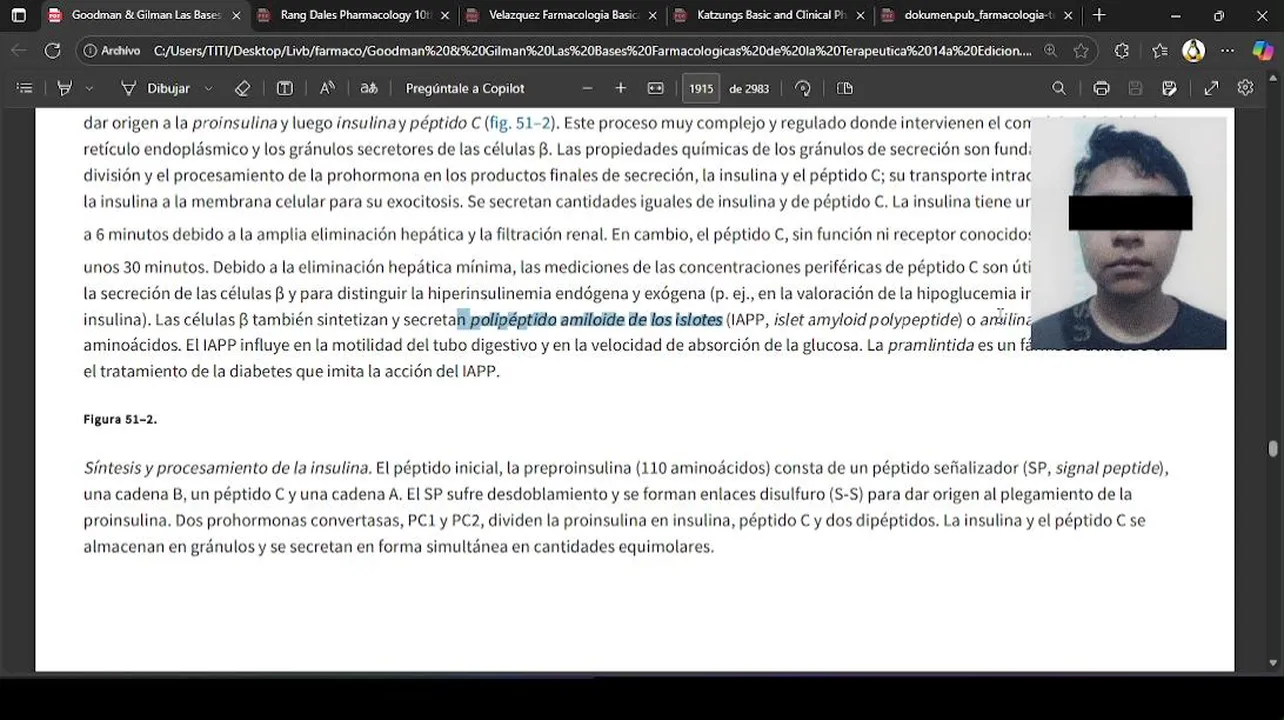The width and height of the screenshot is (1284, 720).
Task: Toggle PDF page view layout
Action: click(845, 88)
